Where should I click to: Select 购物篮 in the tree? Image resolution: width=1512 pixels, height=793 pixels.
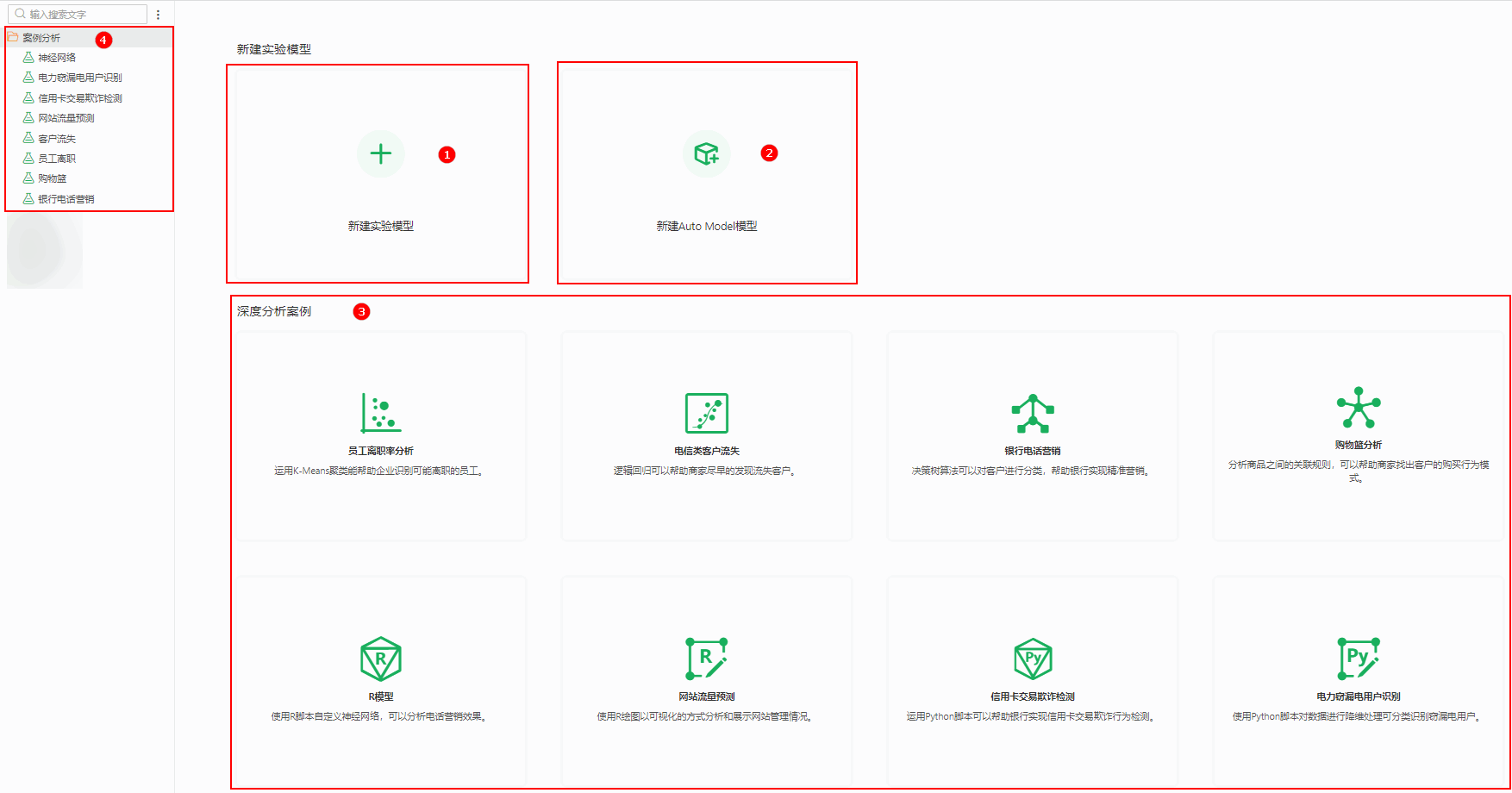53,178
